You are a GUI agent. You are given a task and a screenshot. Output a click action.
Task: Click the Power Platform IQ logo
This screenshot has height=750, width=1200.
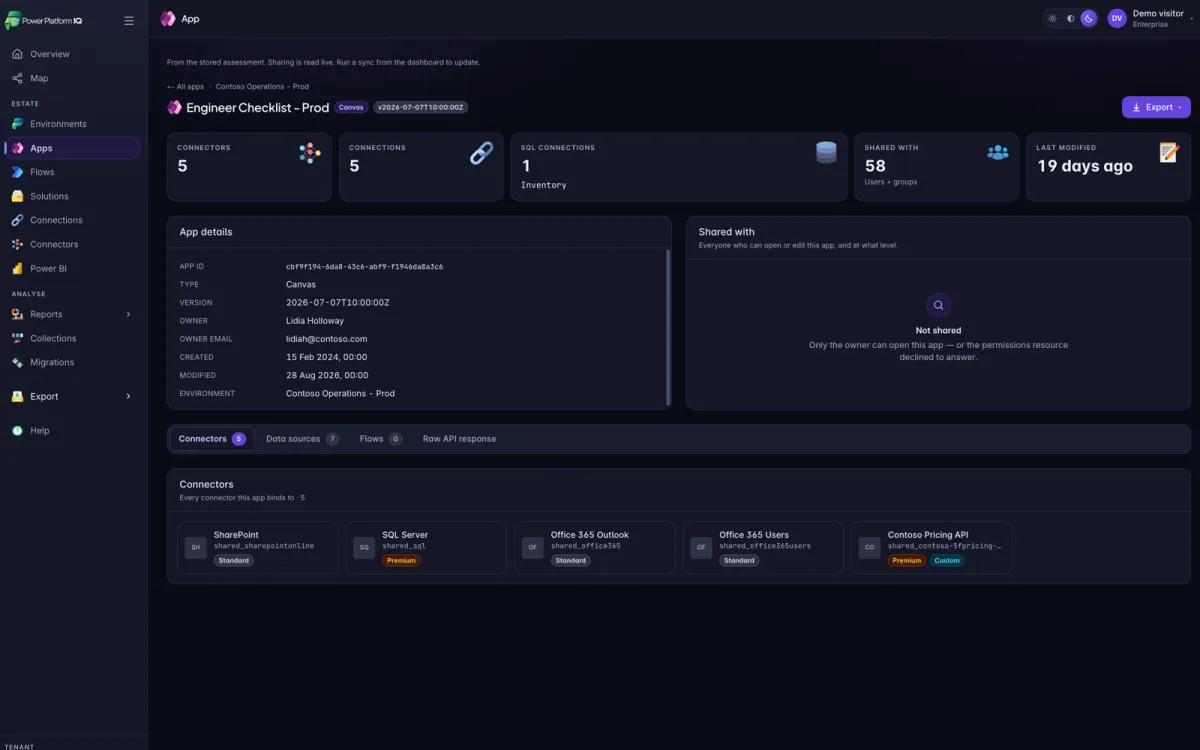click(x=43, y=20)
